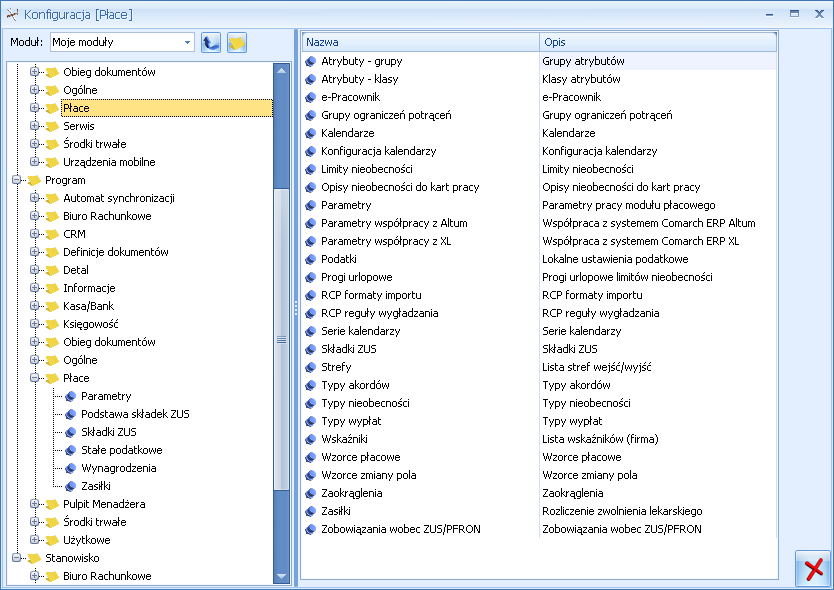The width and height of the screenshot is (834, 590).
Task: Select the Detal folder in tree
Action: click(76, 270)
